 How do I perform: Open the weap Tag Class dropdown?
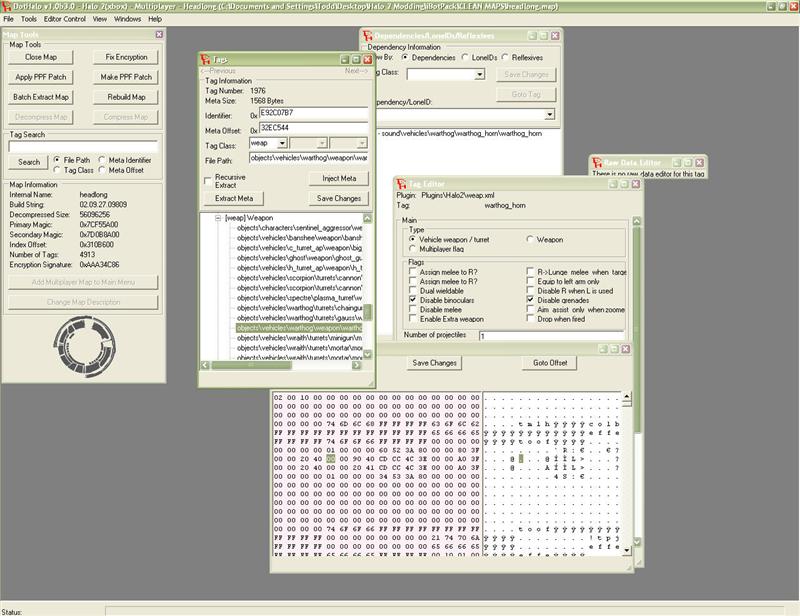[x=282, y=143]
